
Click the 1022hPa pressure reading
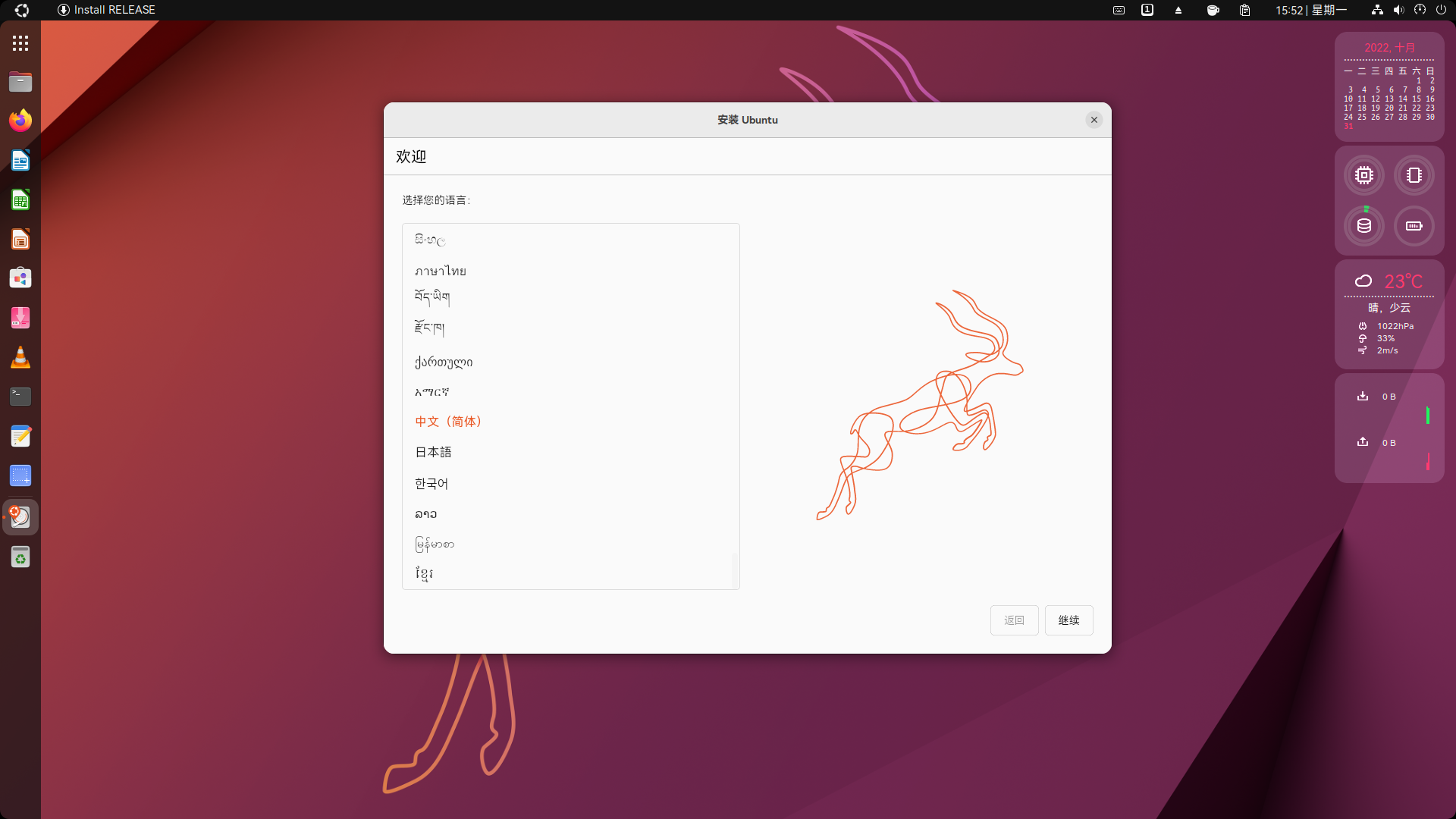1395,326
